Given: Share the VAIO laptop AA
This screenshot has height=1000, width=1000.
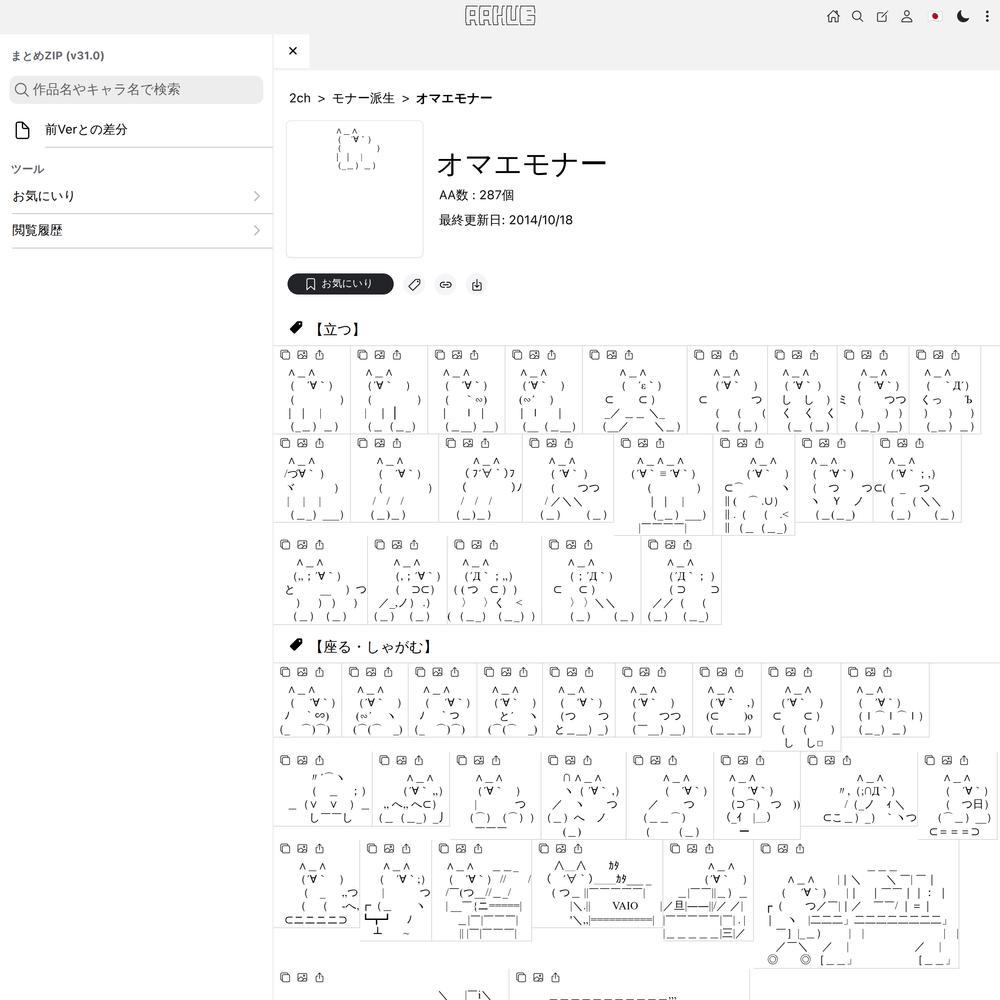Looking at the screenshot, I should point(578,849).
